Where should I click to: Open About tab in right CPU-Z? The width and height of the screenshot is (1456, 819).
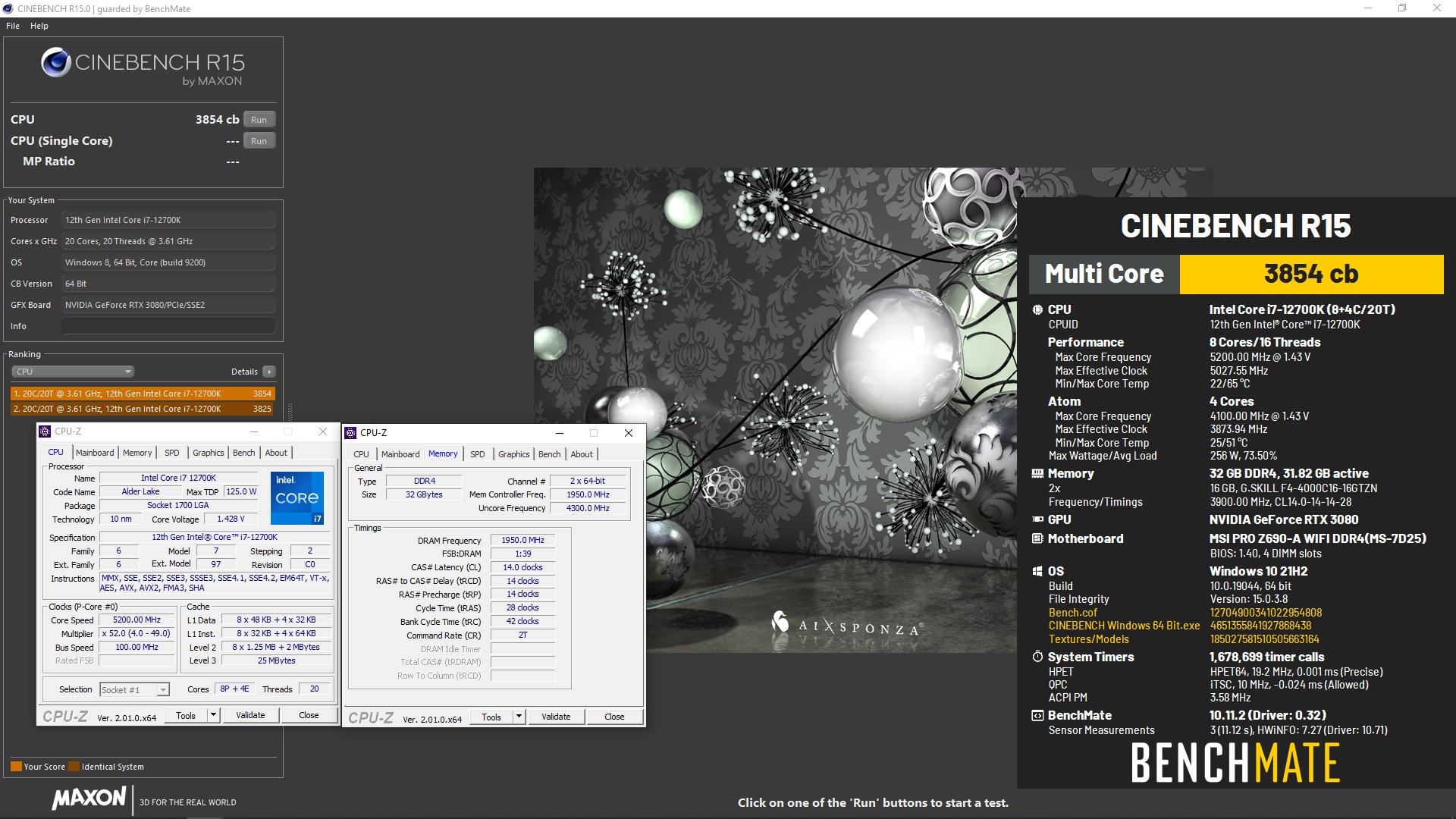pos(582,454)
